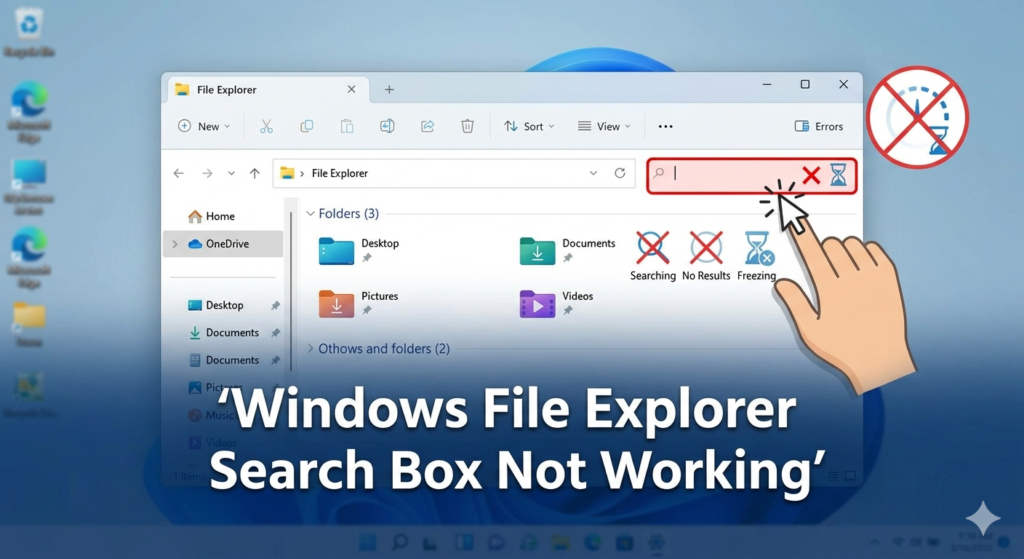Image resolution: width=1024 pixels, height=559 pixels.
Task: Click the Paste clipboard icon
Action: point(347,126)
